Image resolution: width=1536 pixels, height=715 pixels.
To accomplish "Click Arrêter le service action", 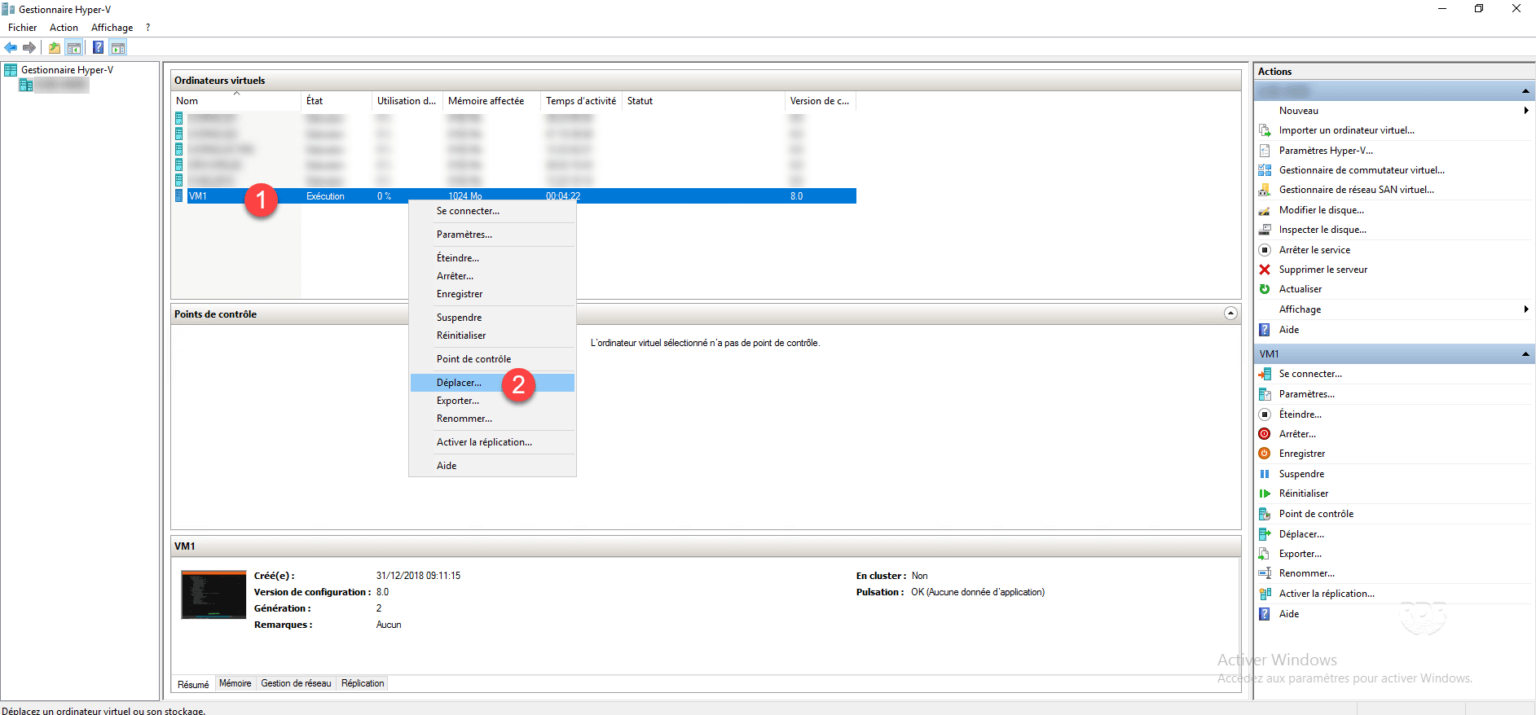I will [x=1314, y=250].
